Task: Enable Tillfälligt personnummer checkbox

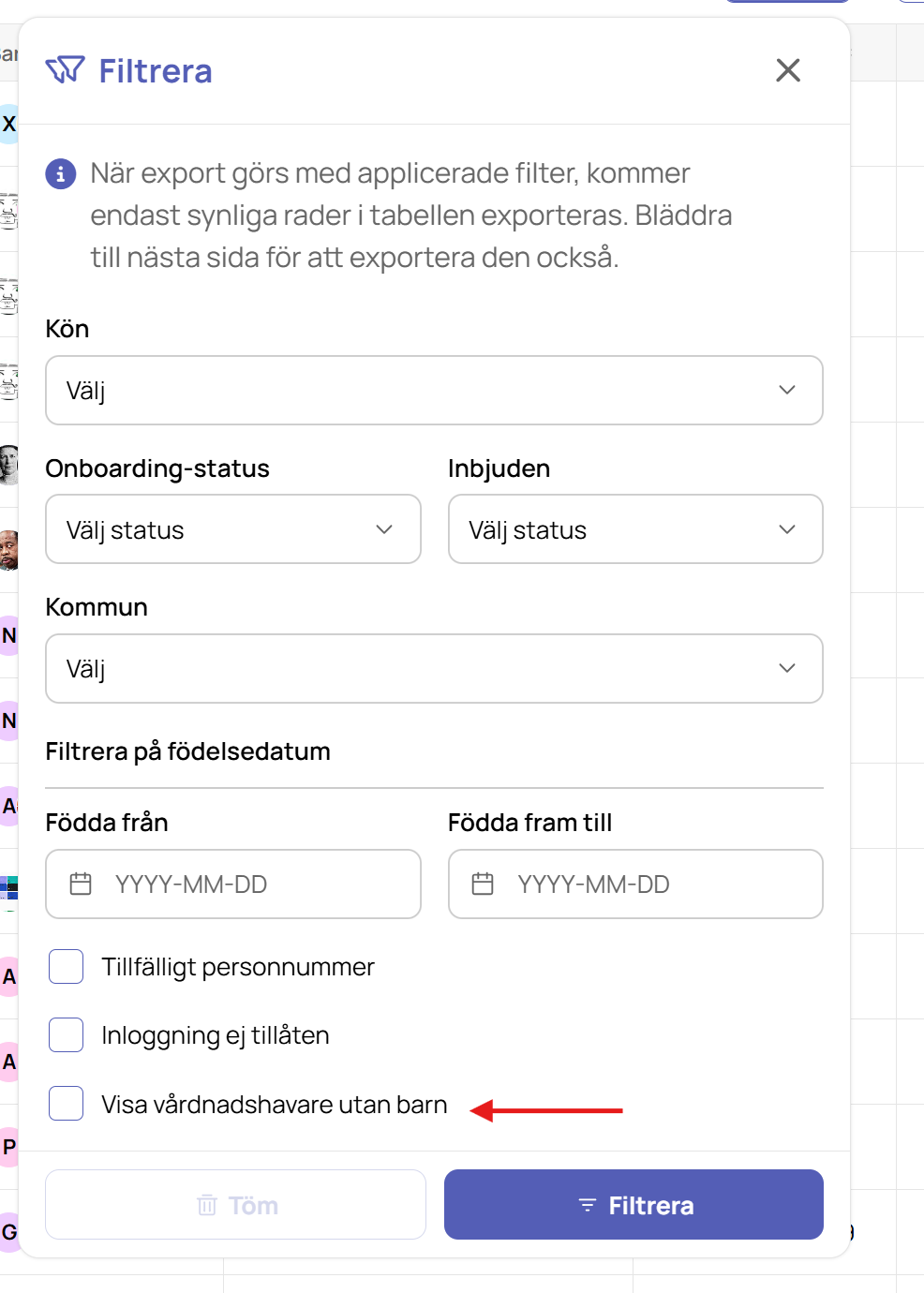Action: pyautogui.click(x=66, y=966)
